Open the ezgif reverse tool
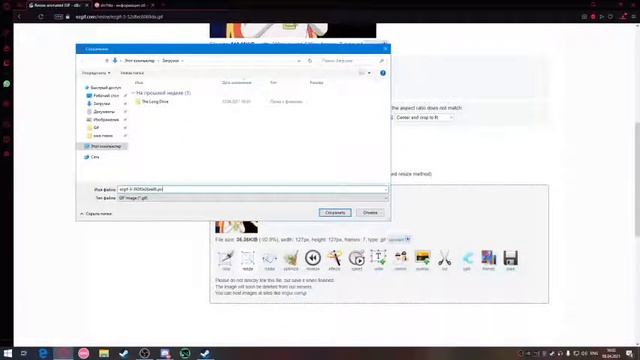The width and height of the screenshot is (640, 360). point(313,260)
